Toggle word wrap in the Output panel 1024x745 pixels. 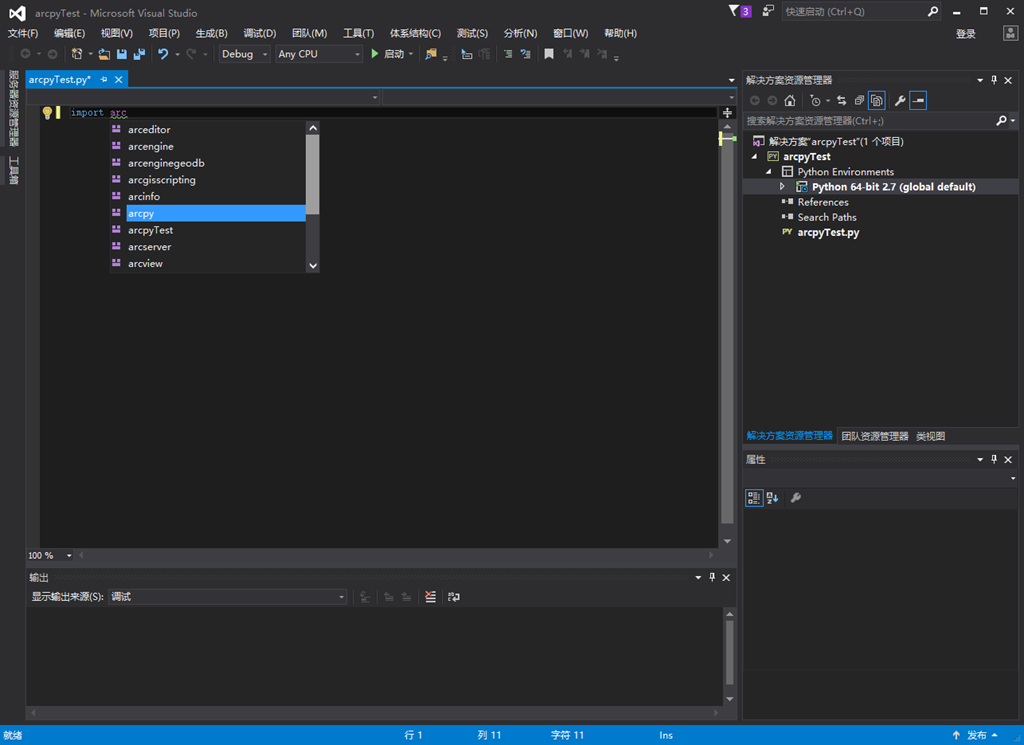[x=454, y=597]
